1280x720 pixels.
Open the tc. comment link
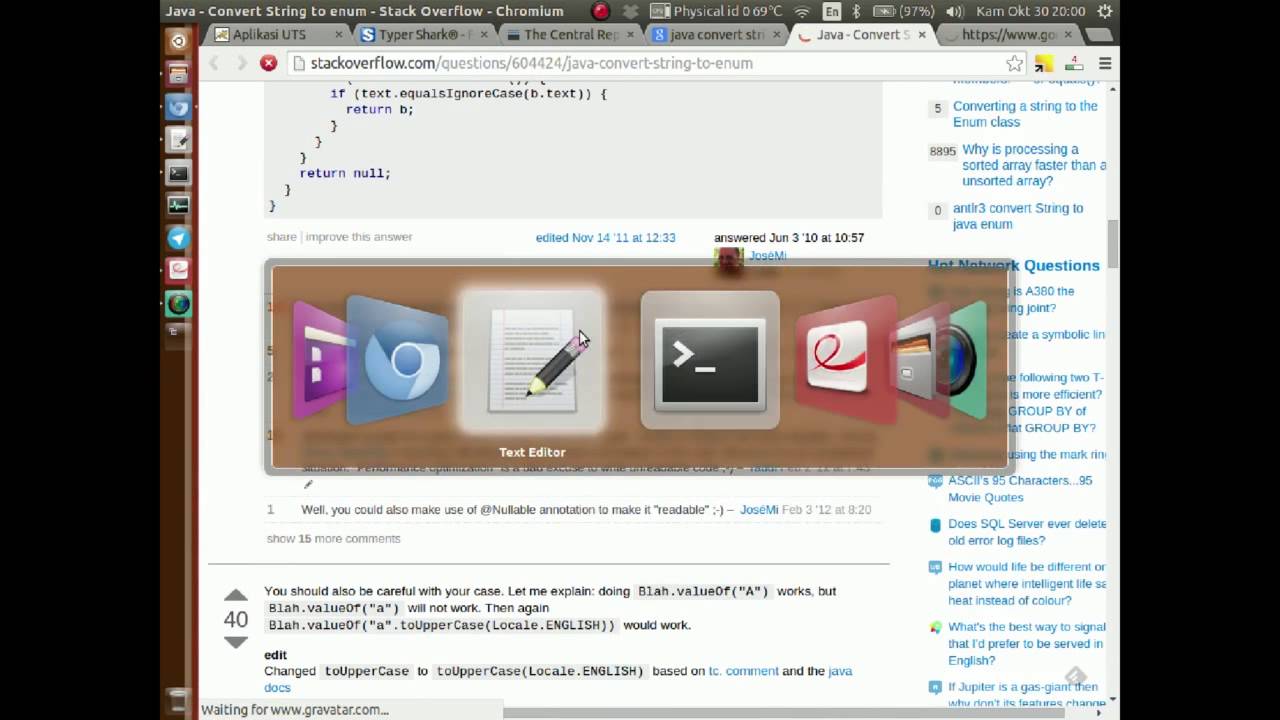point(743,671)
